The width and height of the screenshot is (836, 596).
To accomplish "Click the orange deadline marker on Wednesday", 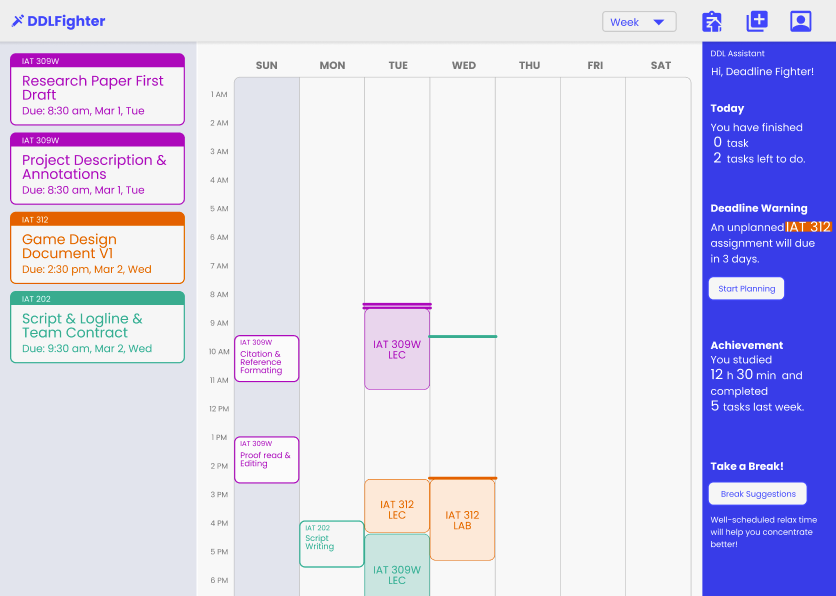I will (x=463, y=478).
